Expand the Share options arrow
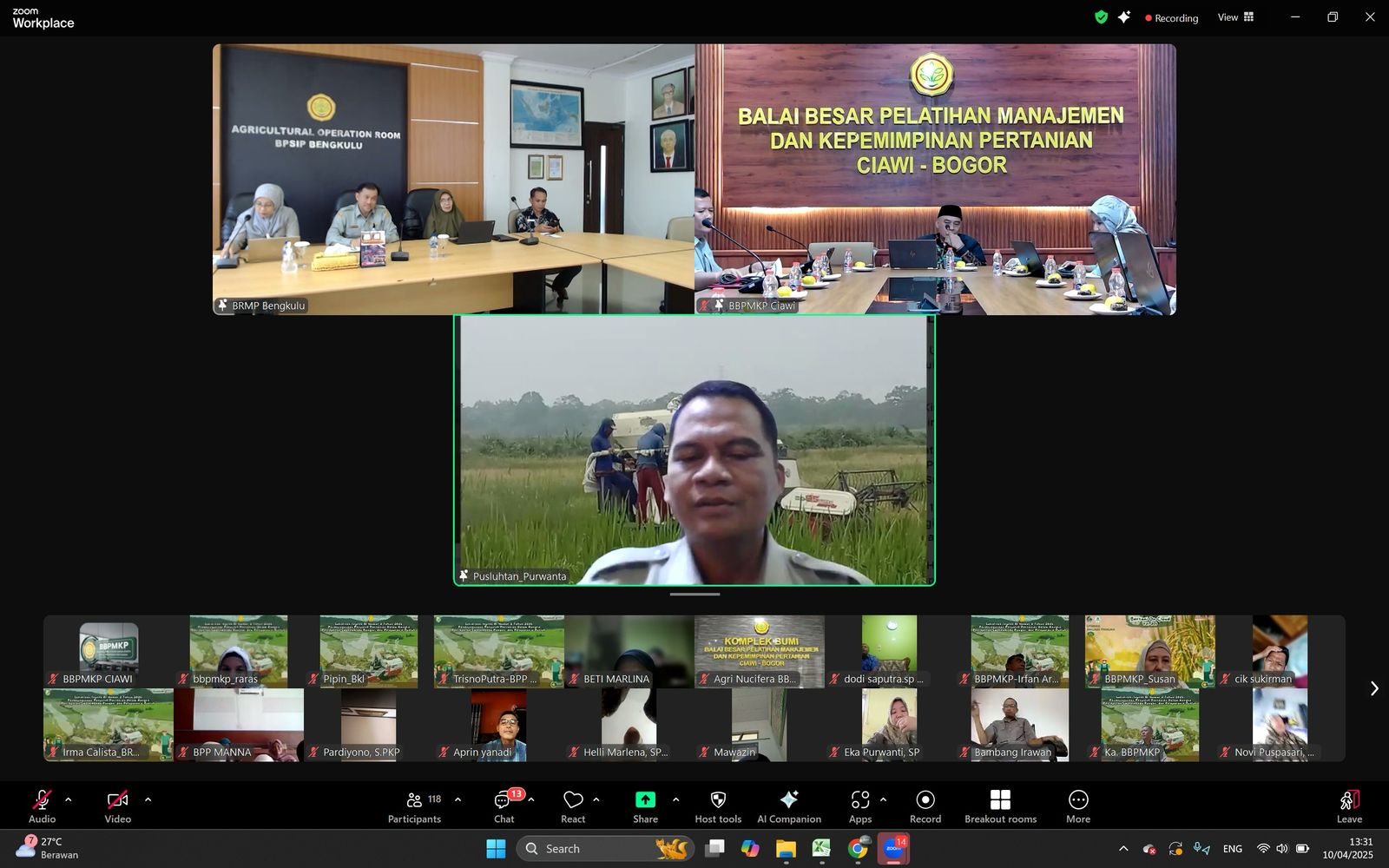Screen dimensions: 1389x868 [x=675, y=799]
